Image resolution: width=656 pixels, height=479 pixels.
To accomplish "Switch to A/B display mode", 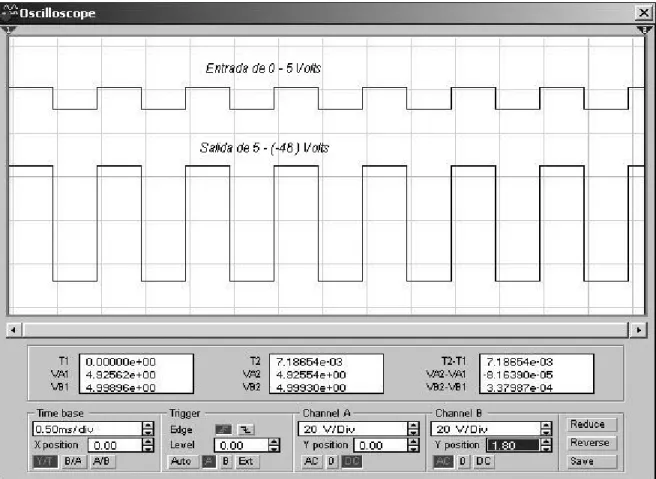I will (x=102, y=461).
